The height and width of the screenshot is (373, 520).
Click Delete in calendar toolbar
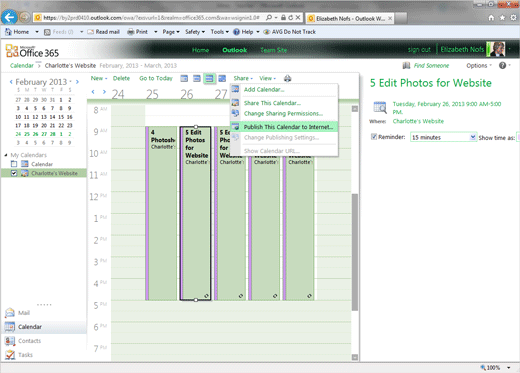tap(121, 78)
